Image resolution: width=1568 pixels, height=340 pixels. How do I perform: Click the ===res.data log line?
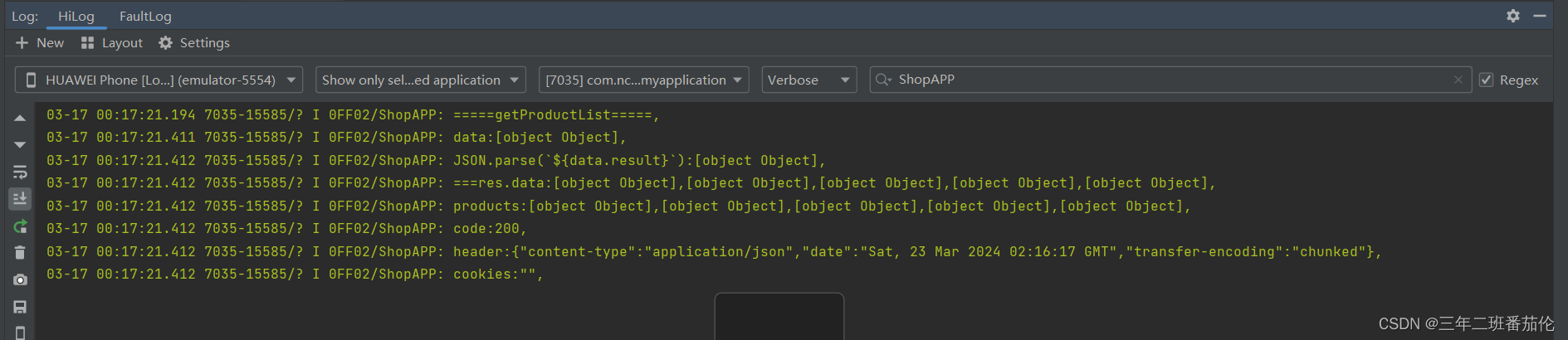631,183
